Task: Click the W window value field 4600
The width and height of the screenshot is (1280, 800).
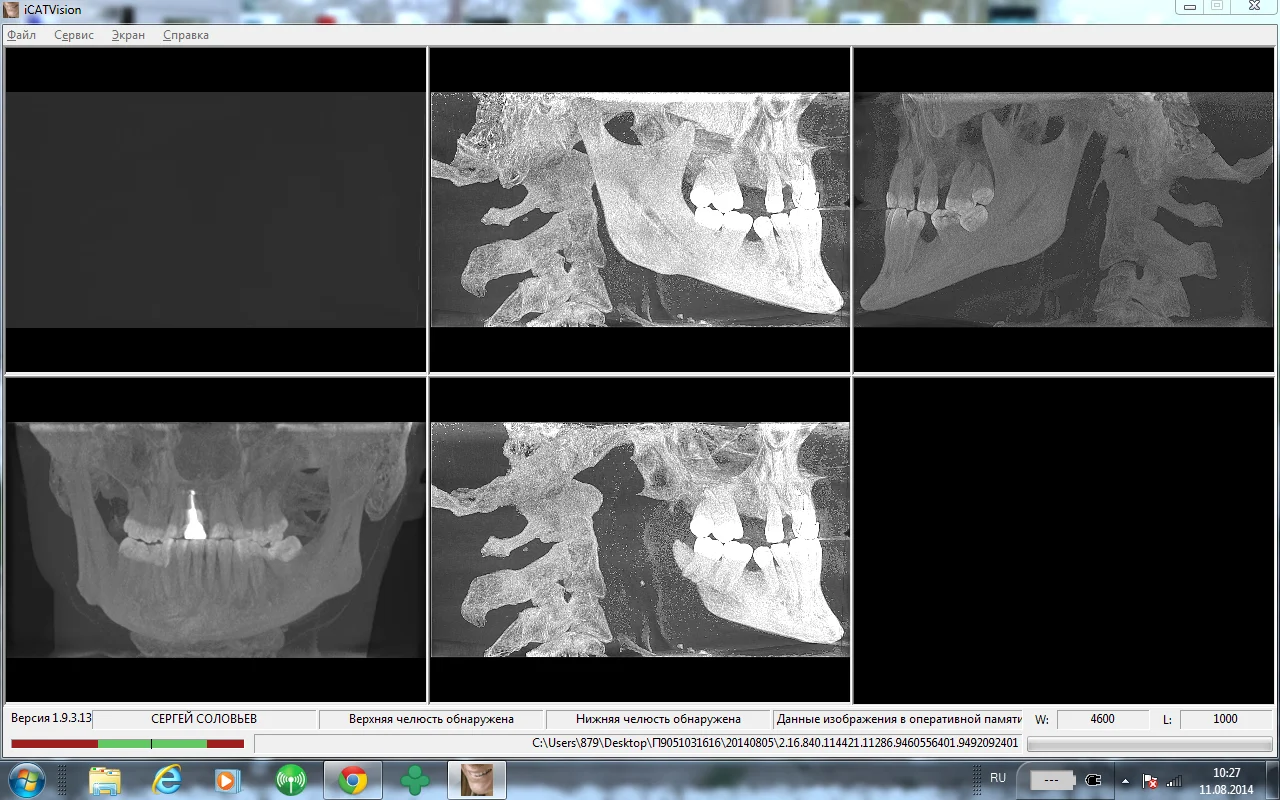Action: coord(1102,719)
